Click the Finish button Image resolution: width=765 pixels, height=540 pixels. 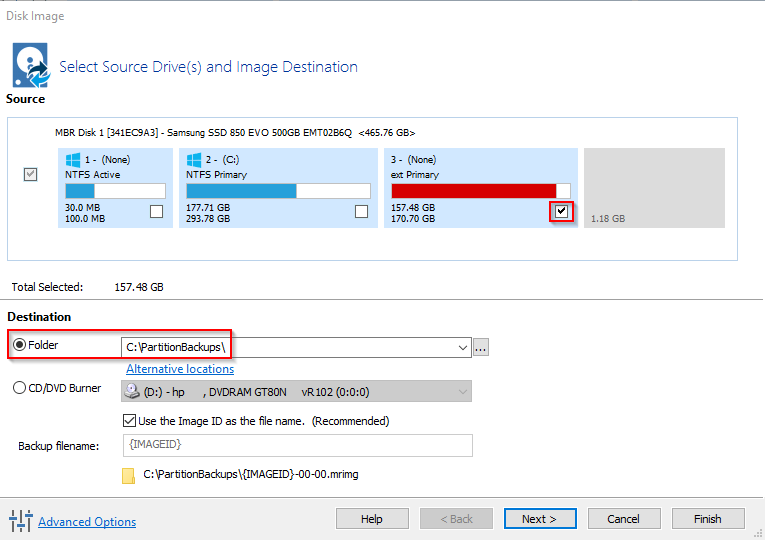(x=707, y=519)
